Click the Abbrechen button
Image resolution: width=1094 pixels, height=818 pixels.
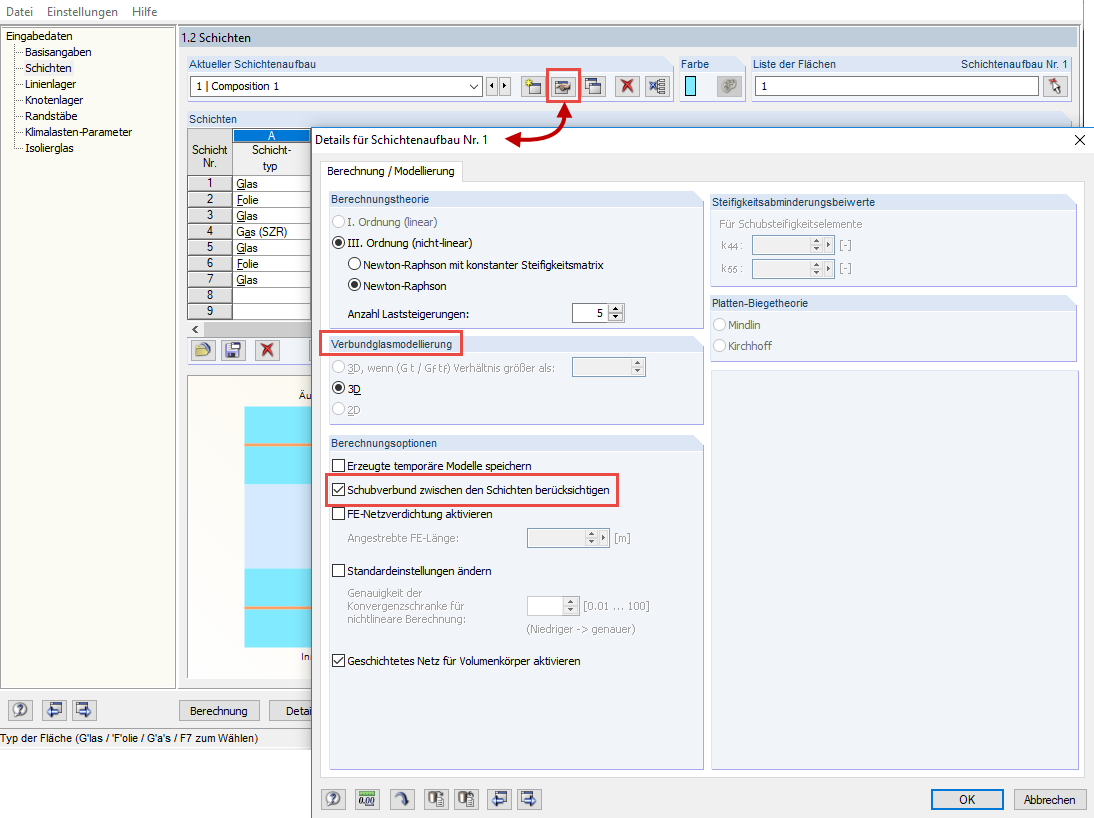[1049, 799]
